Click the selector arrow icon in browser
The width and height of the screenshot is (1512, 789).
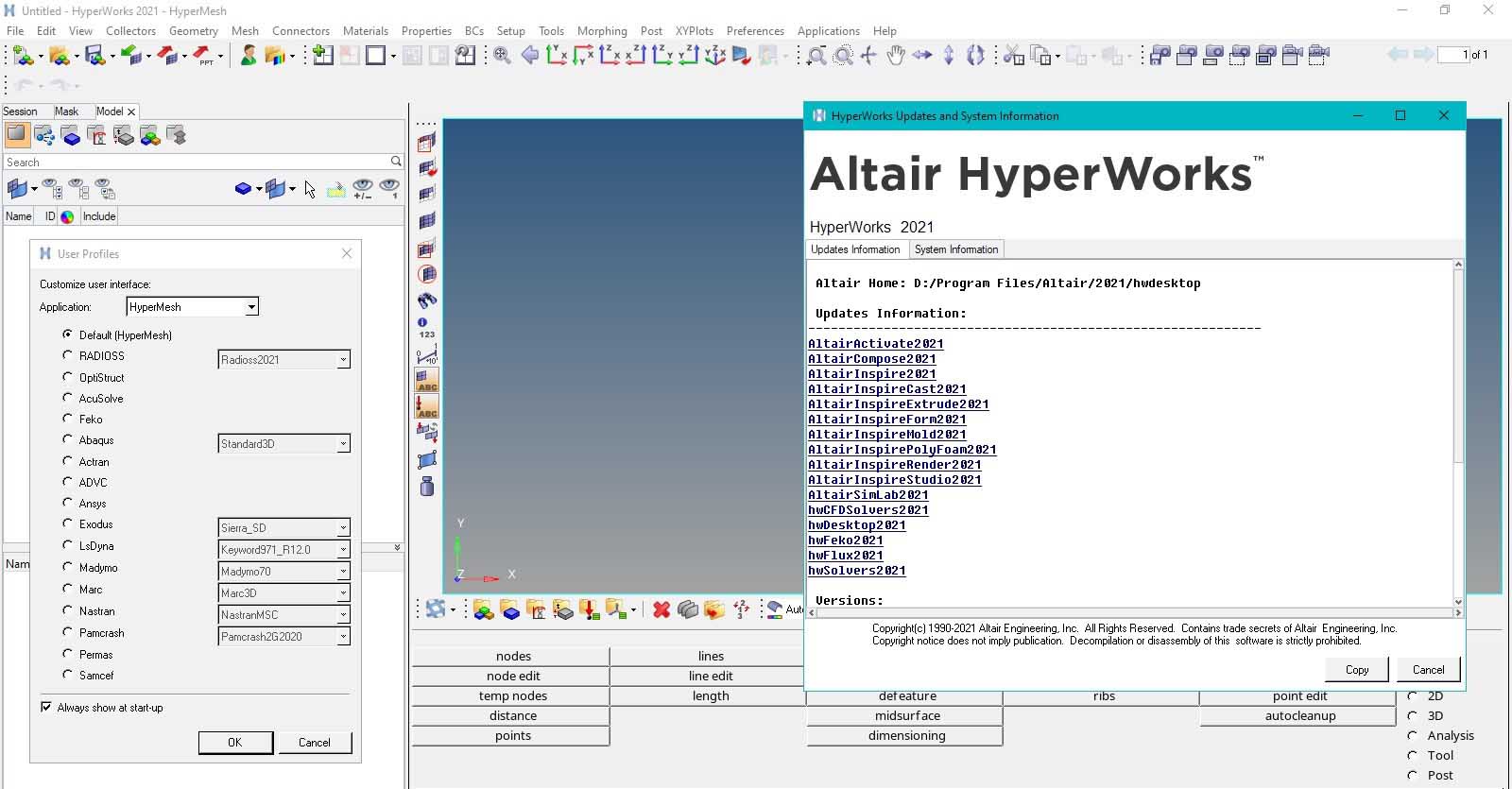310,189
